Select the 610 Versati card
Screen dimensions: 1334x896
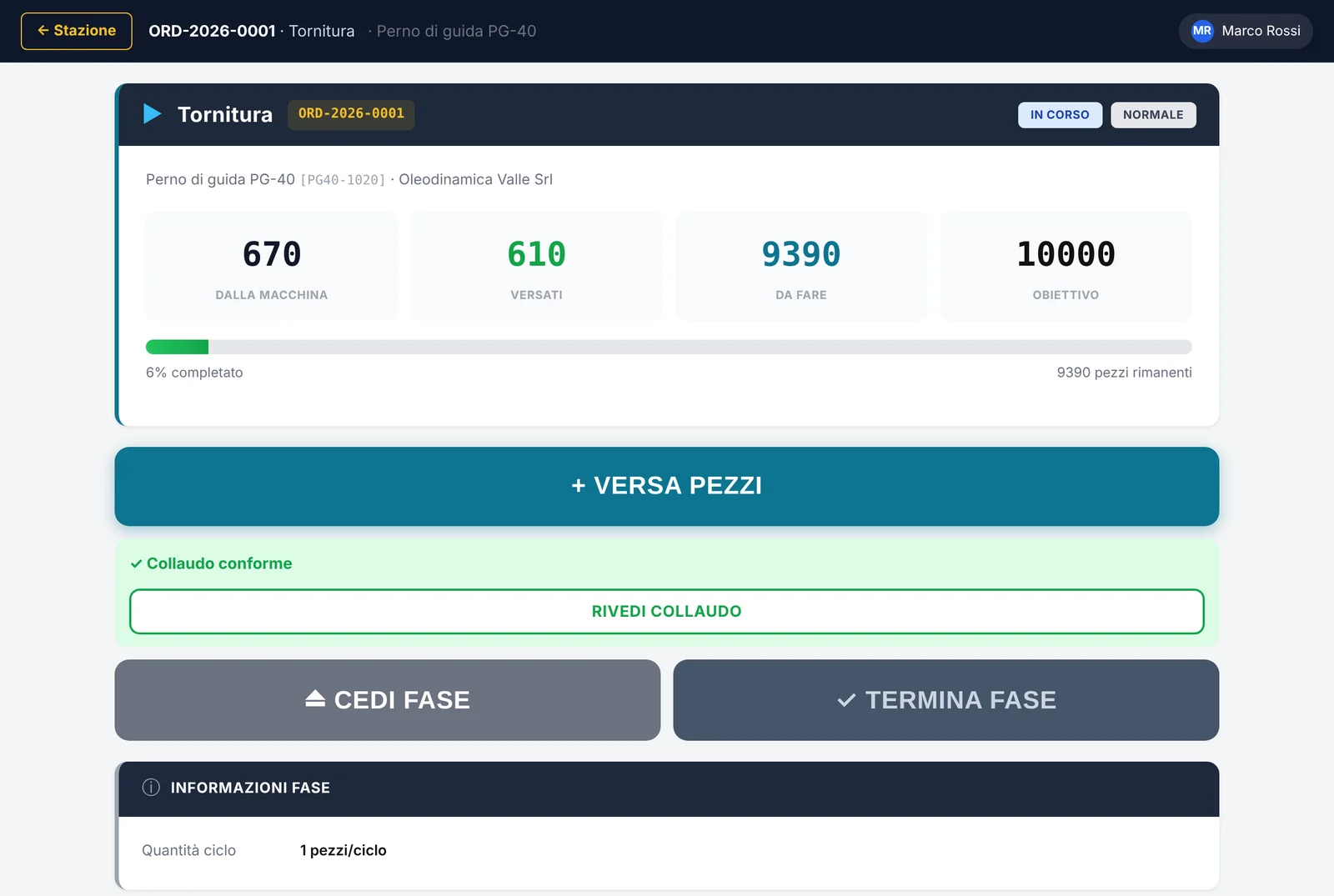click(x=537, y=266)
